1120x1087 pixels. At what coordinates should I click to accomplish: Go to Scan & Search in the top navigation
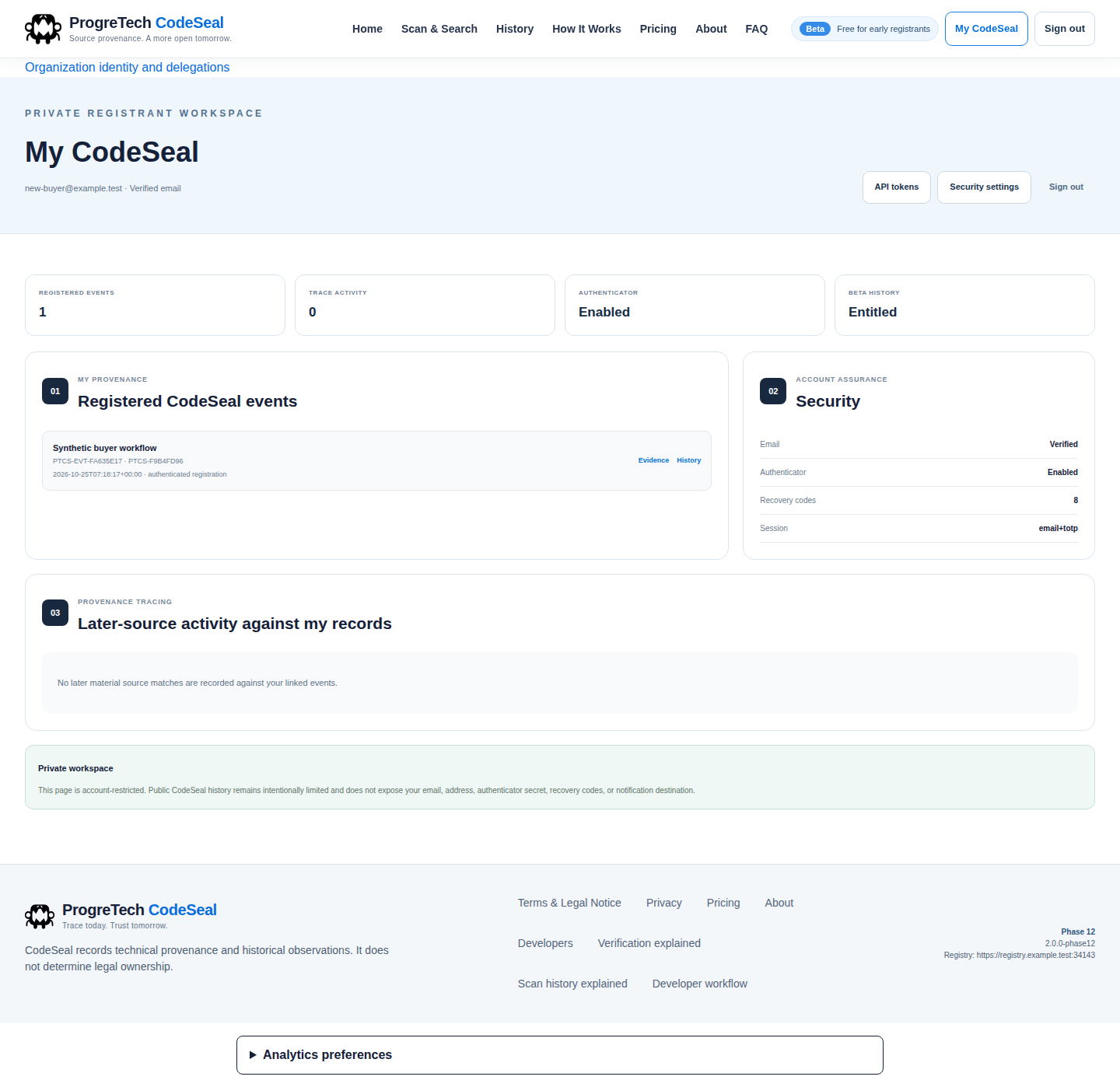click(439, 29)
